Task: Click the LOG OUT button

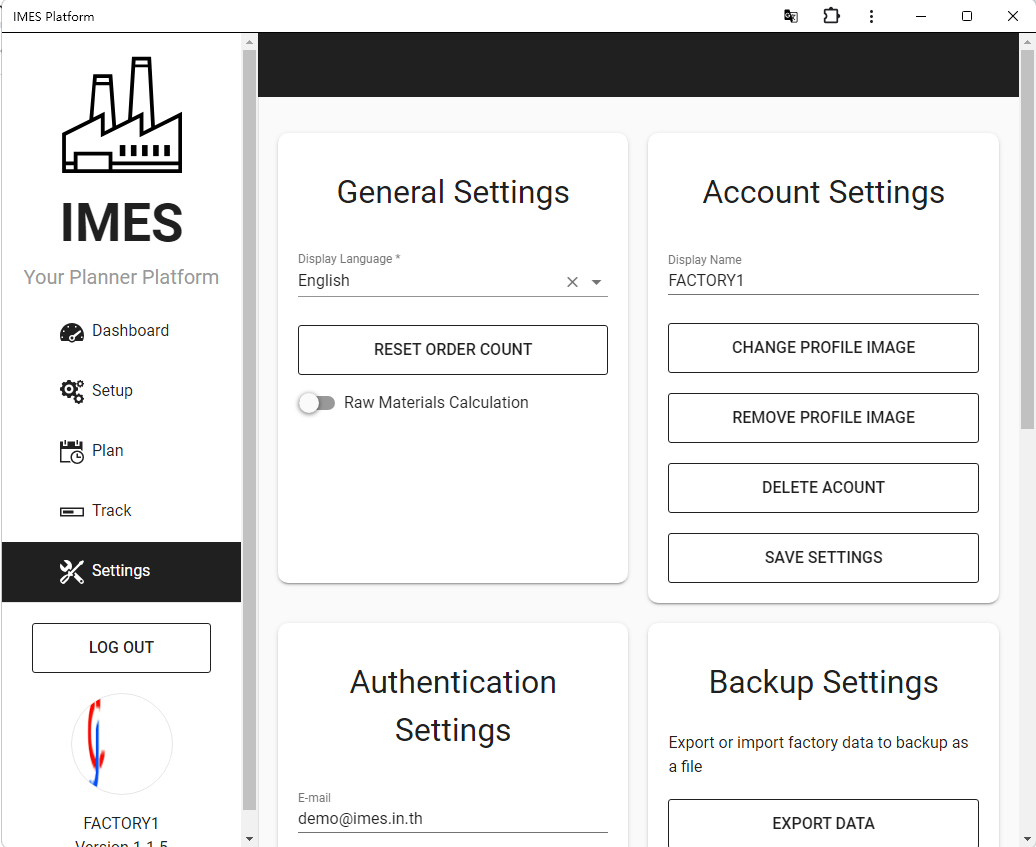Action: pos(121,648)
